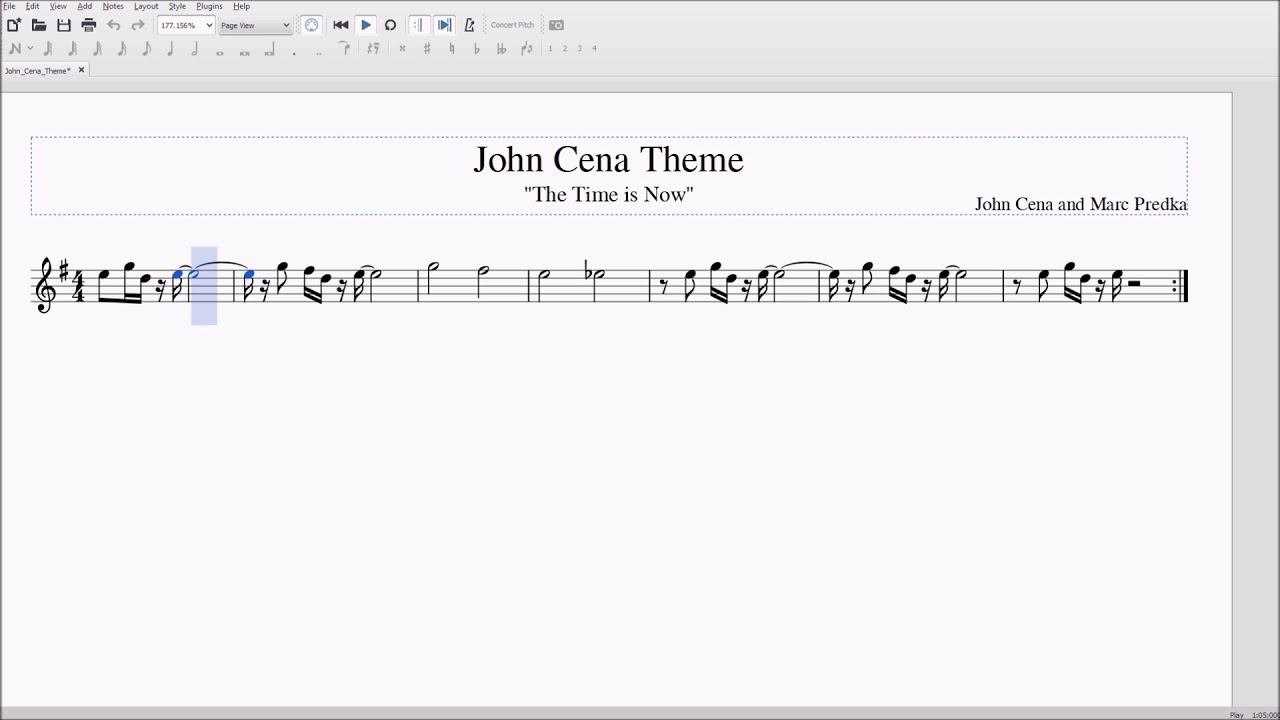Undo the last action
The image size is (1280, 720).
(x=113, y=25)
